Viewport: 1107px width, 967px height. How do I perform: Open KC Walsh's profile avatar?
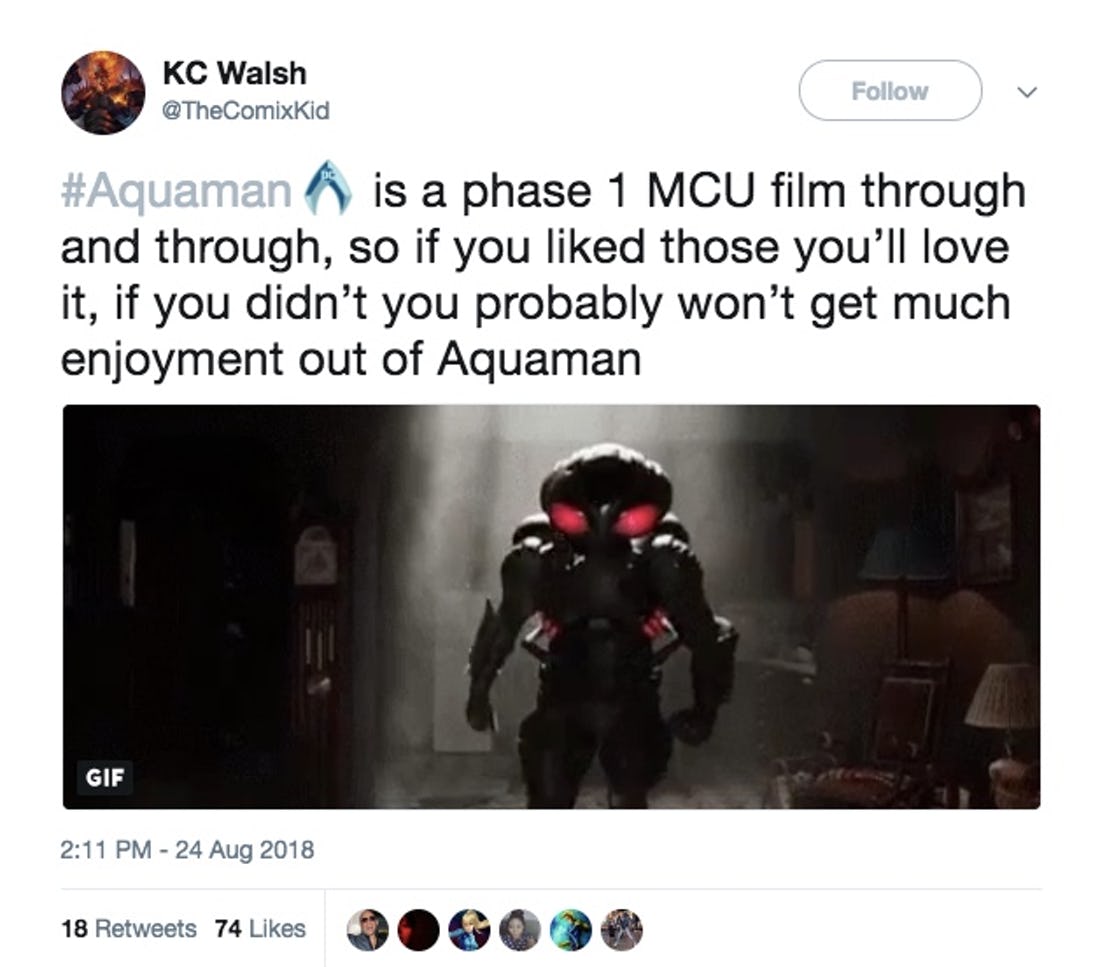click(x=103, y=92)
